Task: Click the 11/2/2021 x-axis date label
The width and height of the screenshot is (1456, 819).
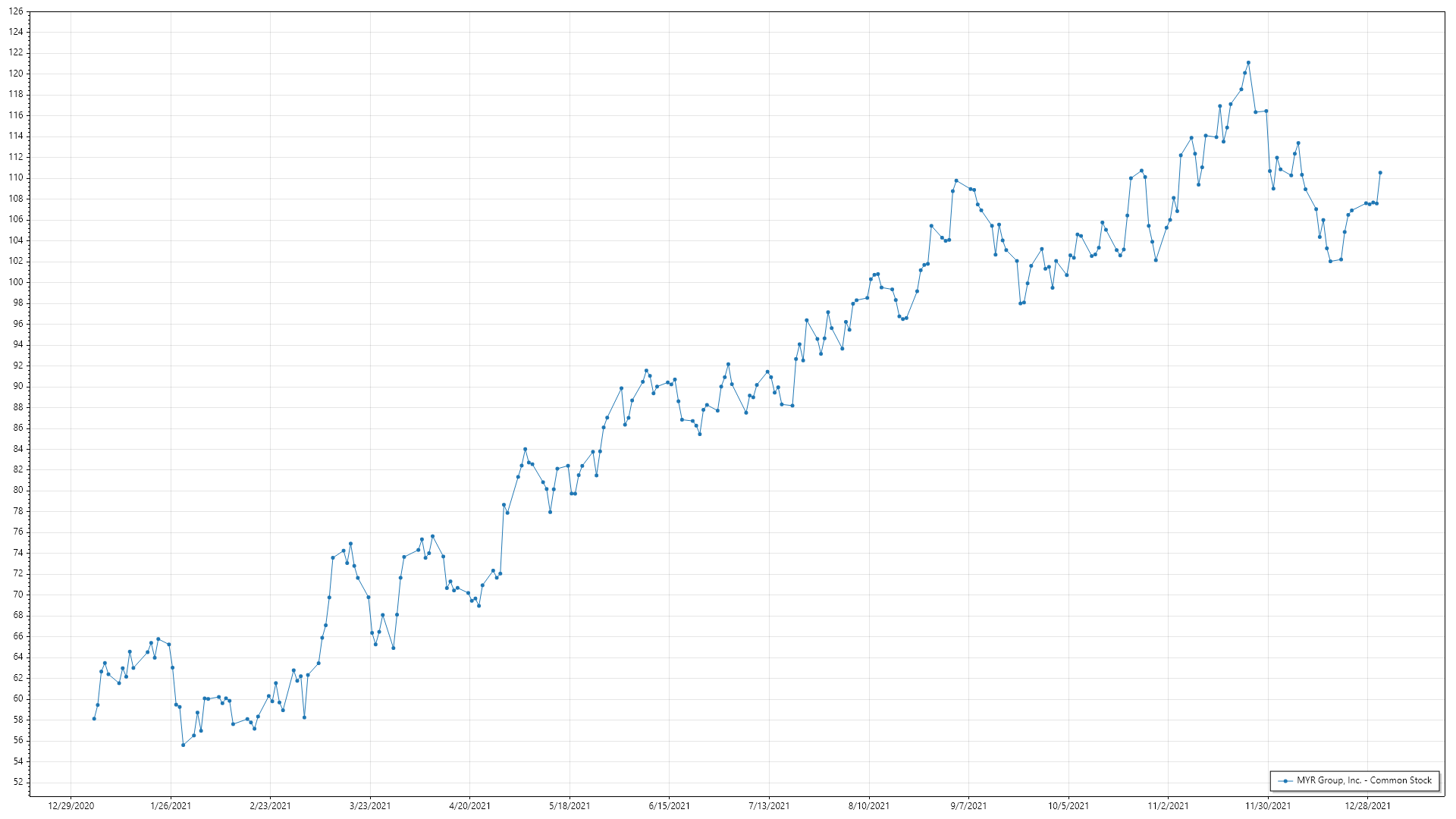Action: tap(1168, 806)
